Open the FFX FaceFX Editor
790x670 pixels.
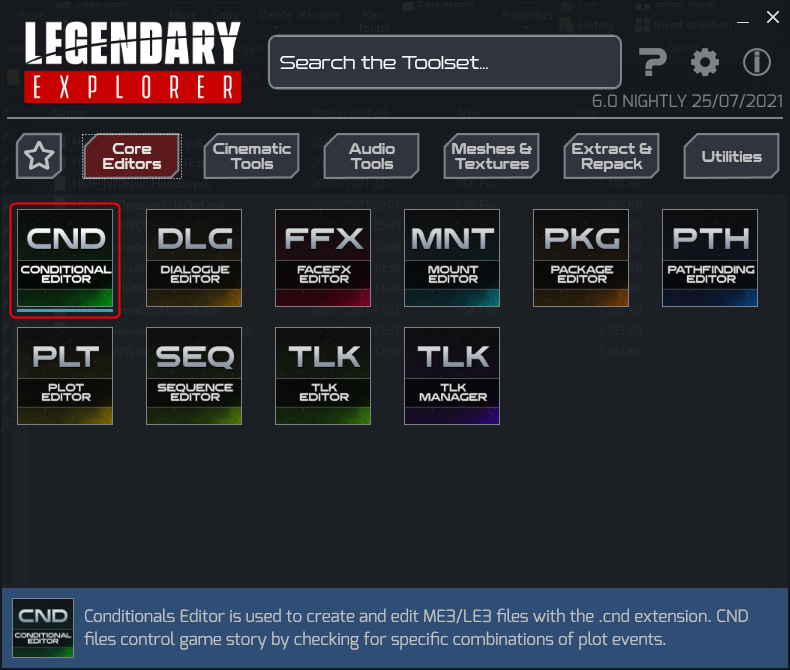point(323,258)
